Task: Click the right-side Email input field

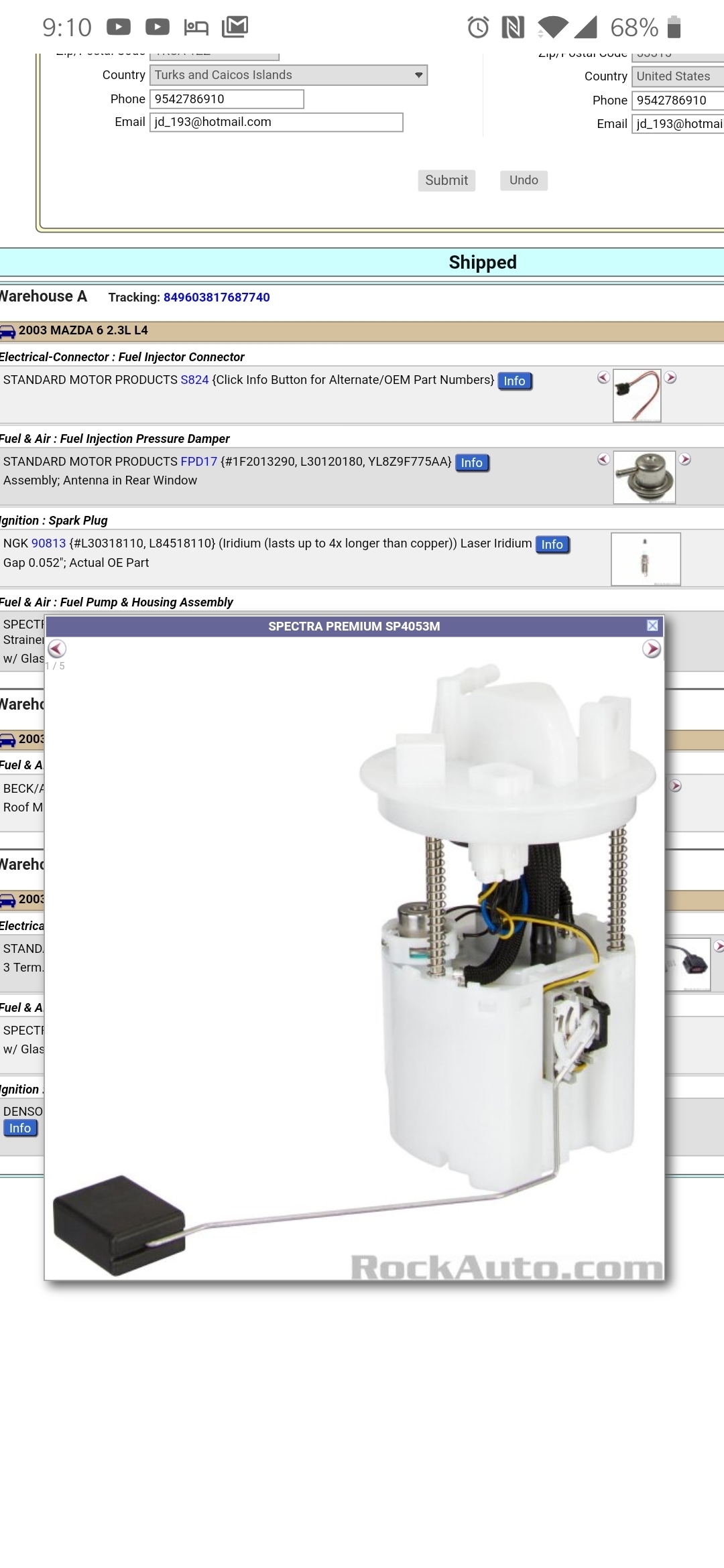Action: (x=678, y=124)
